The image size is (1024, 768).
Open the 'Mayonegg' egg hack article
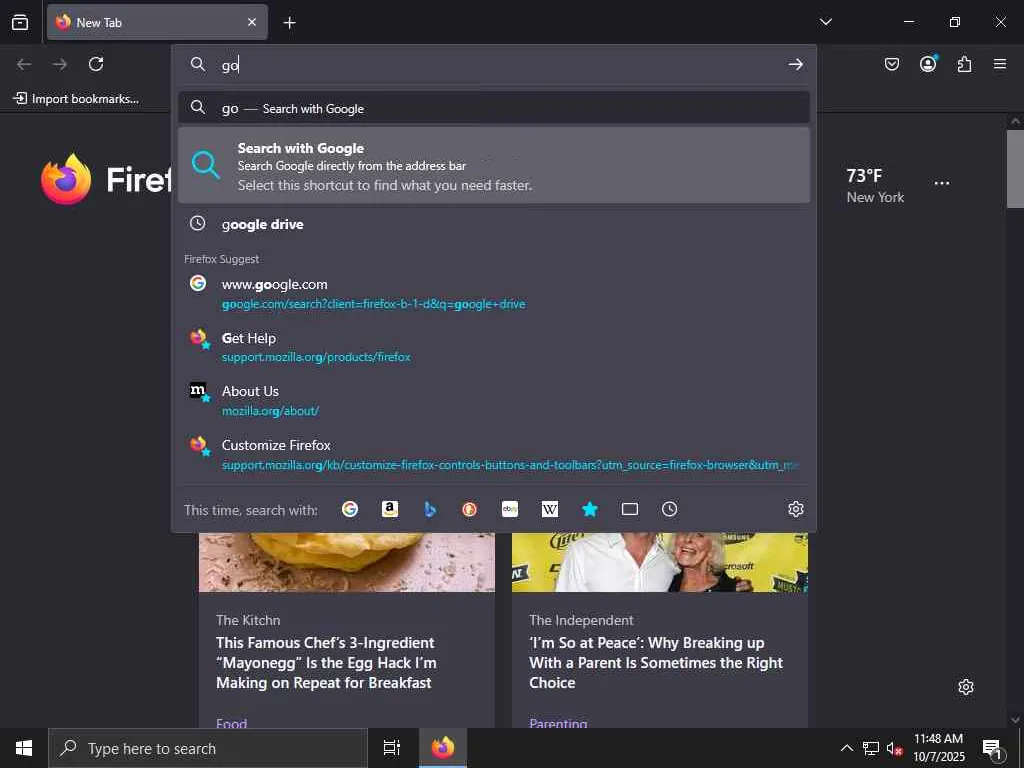(x=326, y=663)
